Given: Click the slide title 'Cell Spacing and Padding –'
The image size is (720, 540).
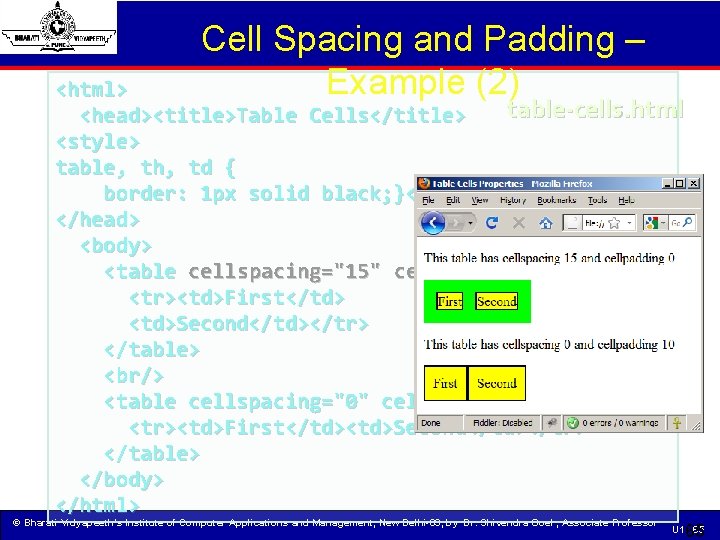Looking at the screenshot, I should 423,39.
